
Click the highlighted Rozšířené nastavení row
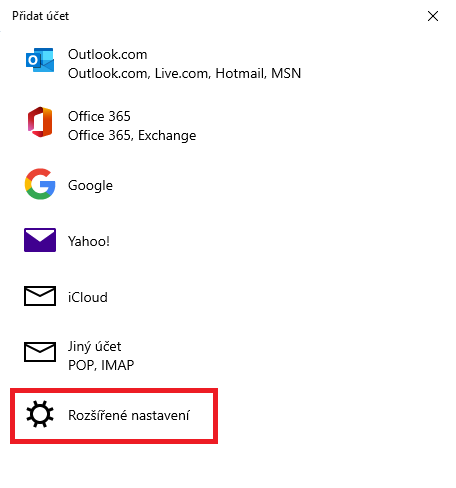coord(114,416)
